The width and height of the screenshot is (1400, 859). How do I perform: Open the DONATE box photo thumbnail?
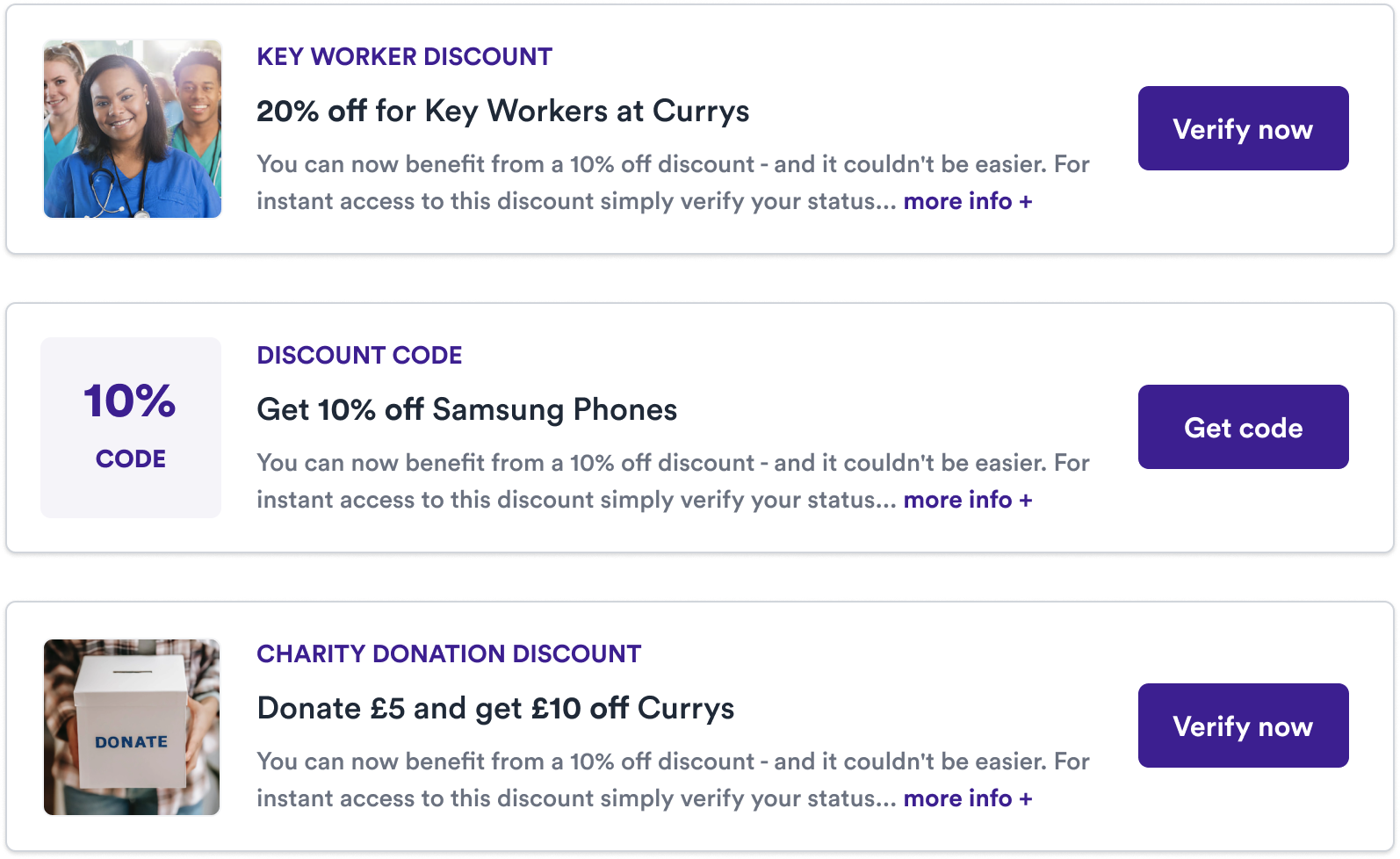[x=132, y=727]
